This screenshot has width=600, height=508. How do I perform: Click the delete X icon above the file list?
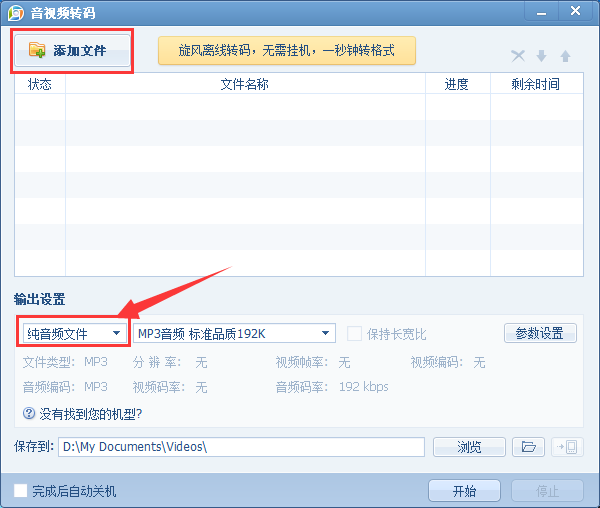518,56
